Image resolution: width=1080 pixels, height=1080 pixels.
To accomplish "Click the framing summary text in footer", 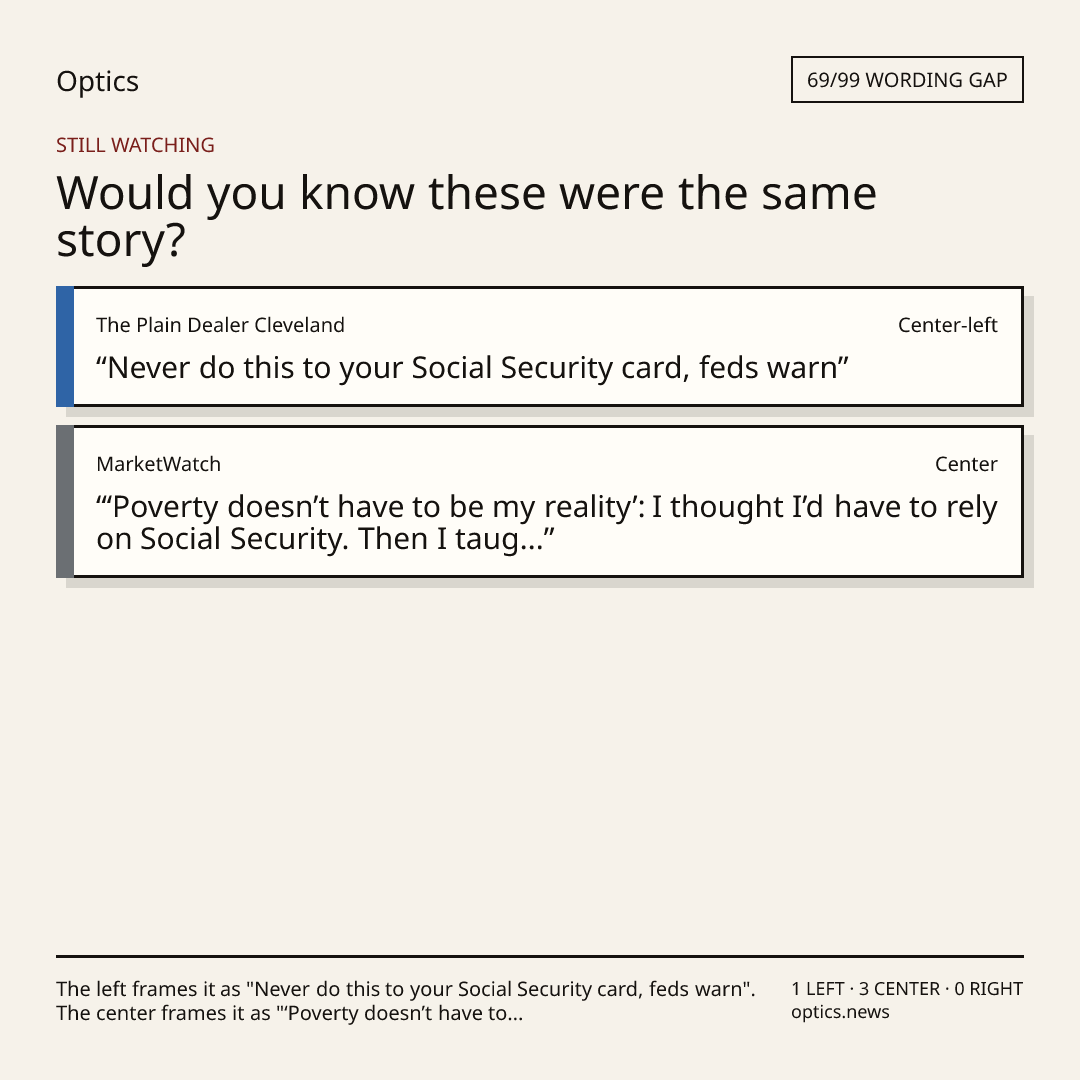I will click(x=406, y=1001).
